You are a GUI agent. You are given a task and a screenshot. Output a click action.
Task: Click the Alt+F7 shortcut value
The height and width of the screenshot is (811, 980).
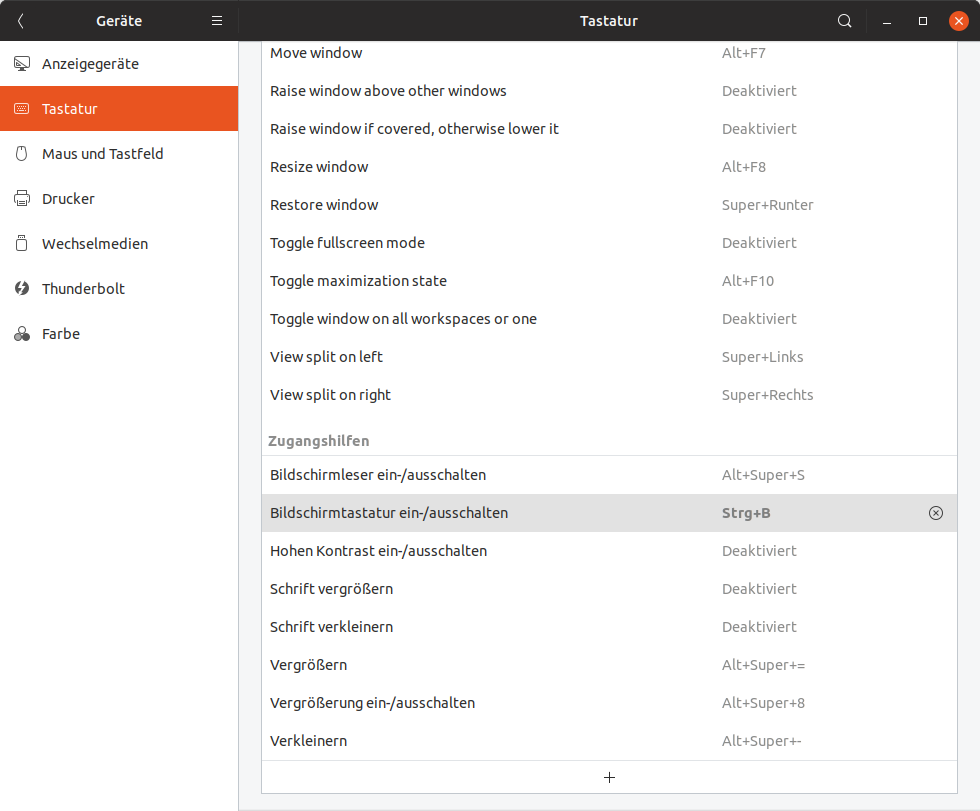744,53
